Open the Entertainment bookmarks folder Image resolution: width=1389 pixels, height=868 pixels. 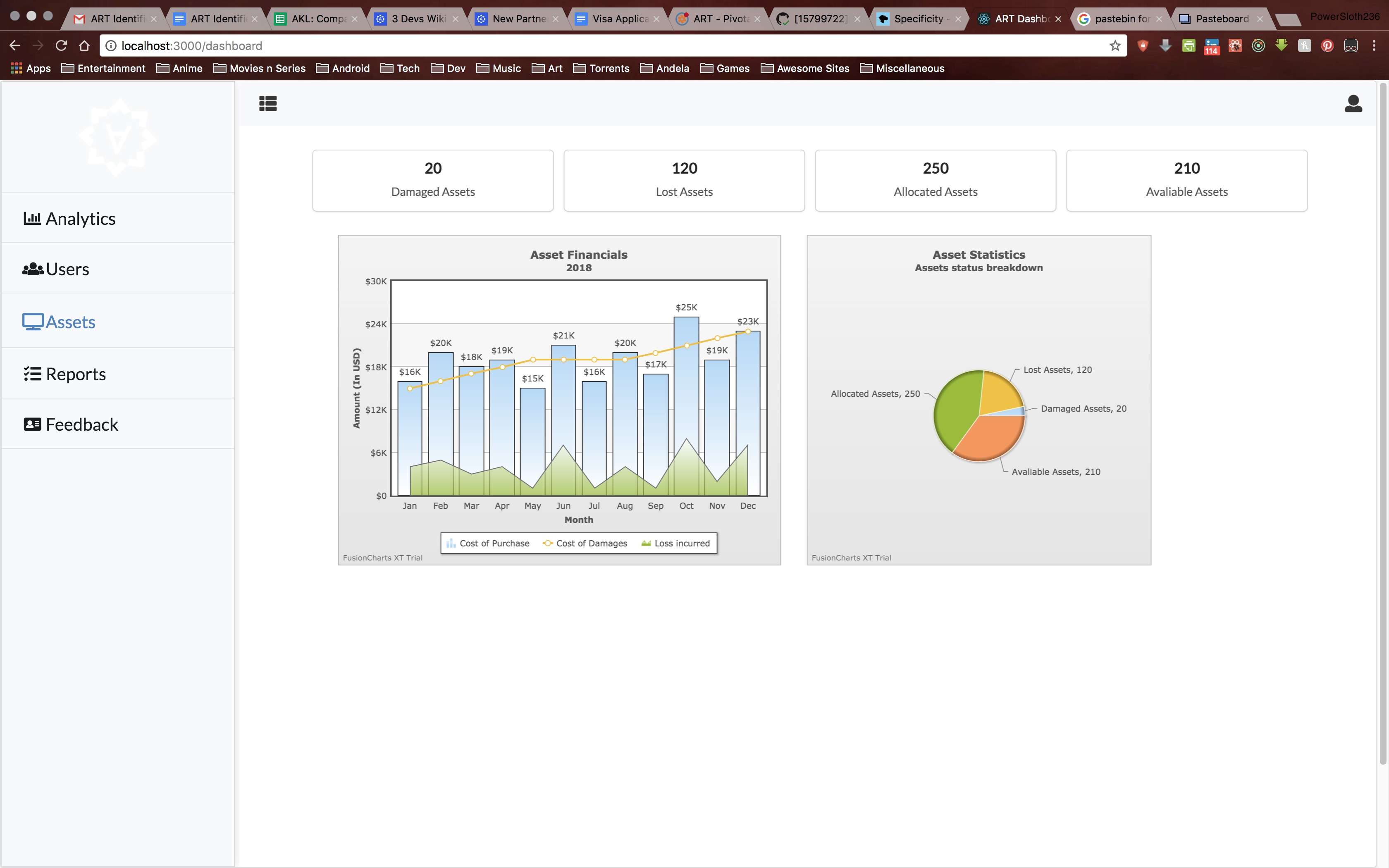pos(103,68)
